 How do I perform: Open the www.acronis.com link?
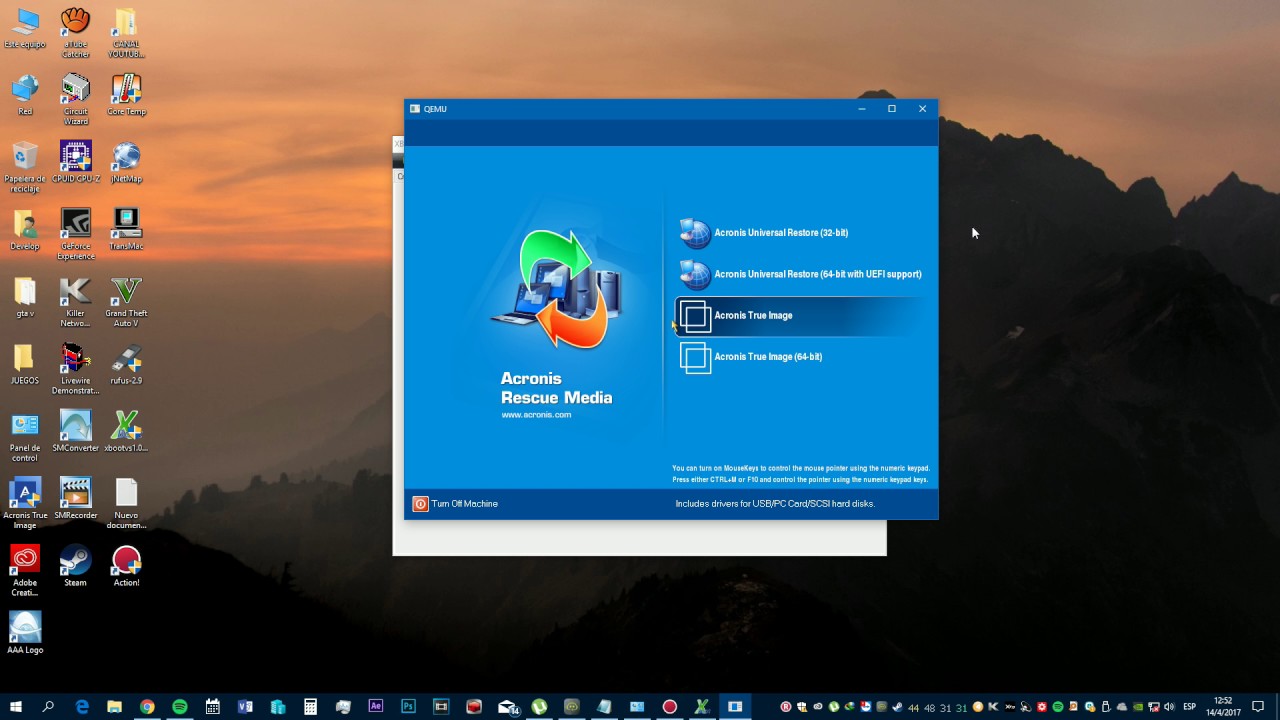click(x=536, y=415)
